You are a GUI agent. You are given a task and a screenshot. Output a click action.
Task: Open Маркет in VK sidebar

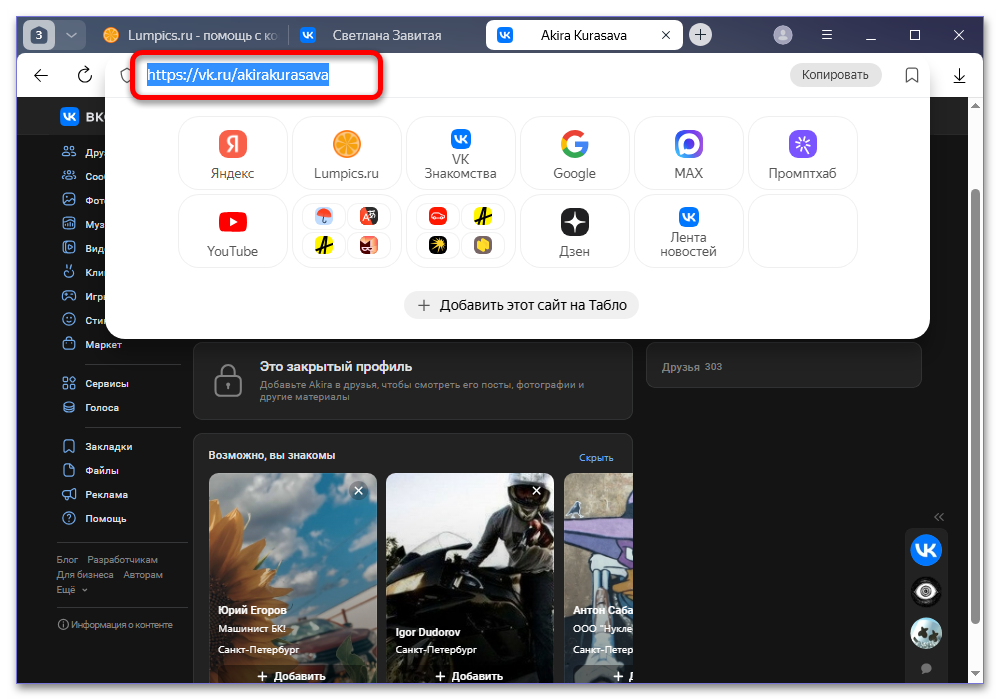(x=103, y=344)
